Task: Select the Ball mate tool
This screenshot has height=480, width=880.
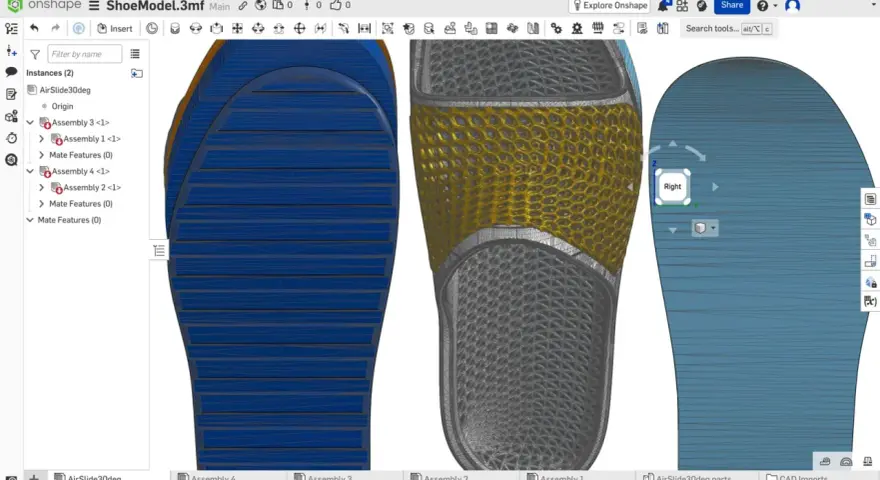Action: [300, 28]
